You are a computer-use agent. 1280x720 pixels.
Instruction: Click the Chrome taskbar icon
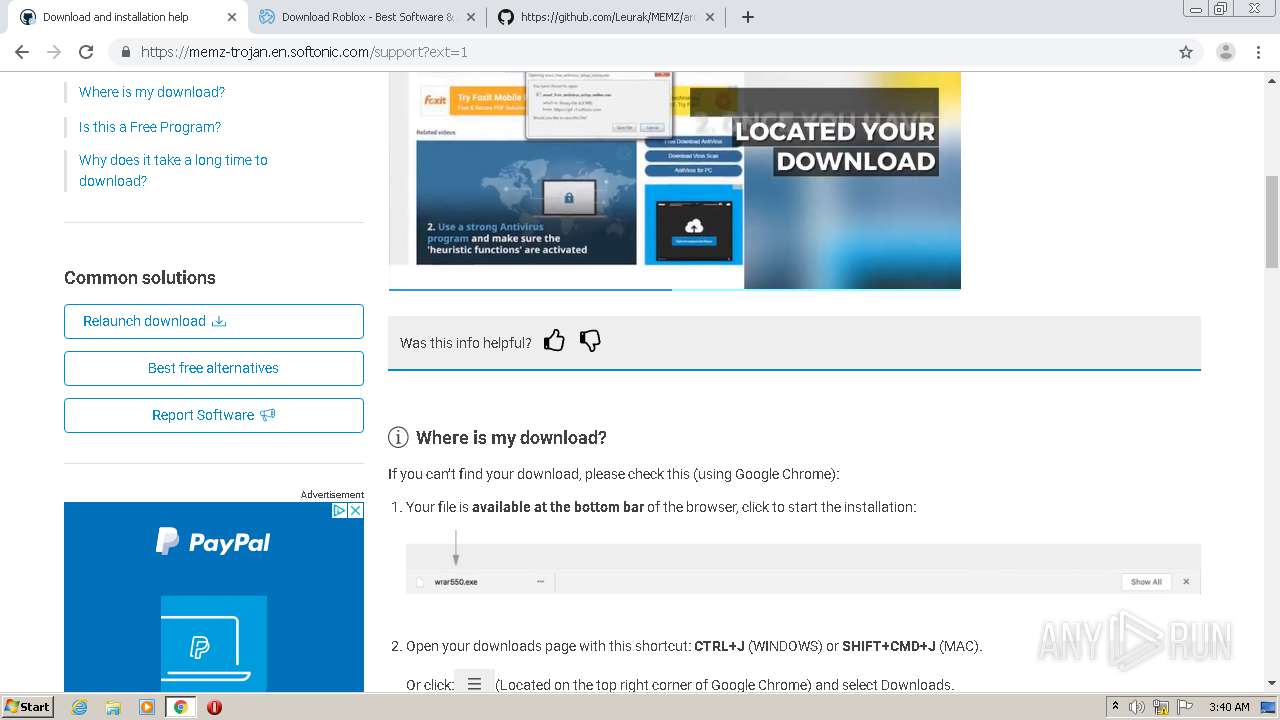[181, 707]
